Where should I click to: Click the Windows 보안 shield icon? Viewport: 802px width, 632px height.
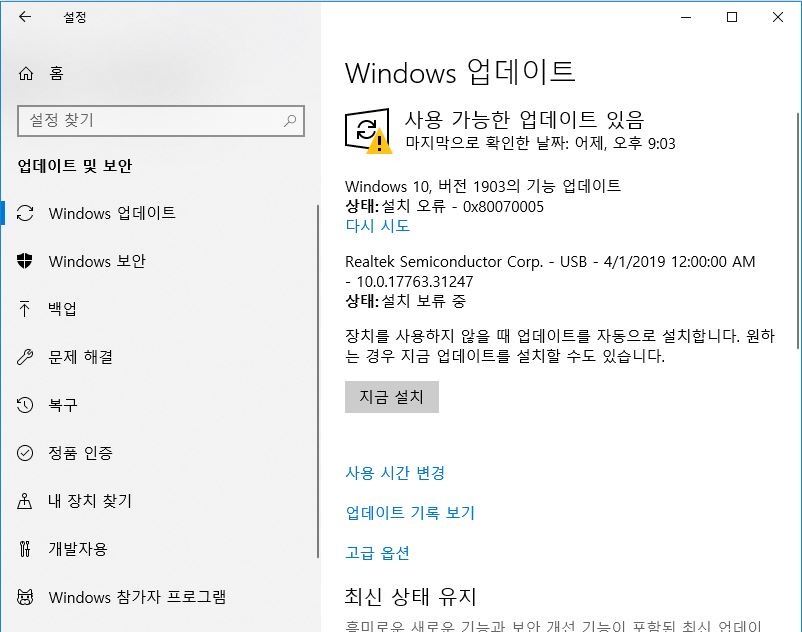[x=25, y=261]
